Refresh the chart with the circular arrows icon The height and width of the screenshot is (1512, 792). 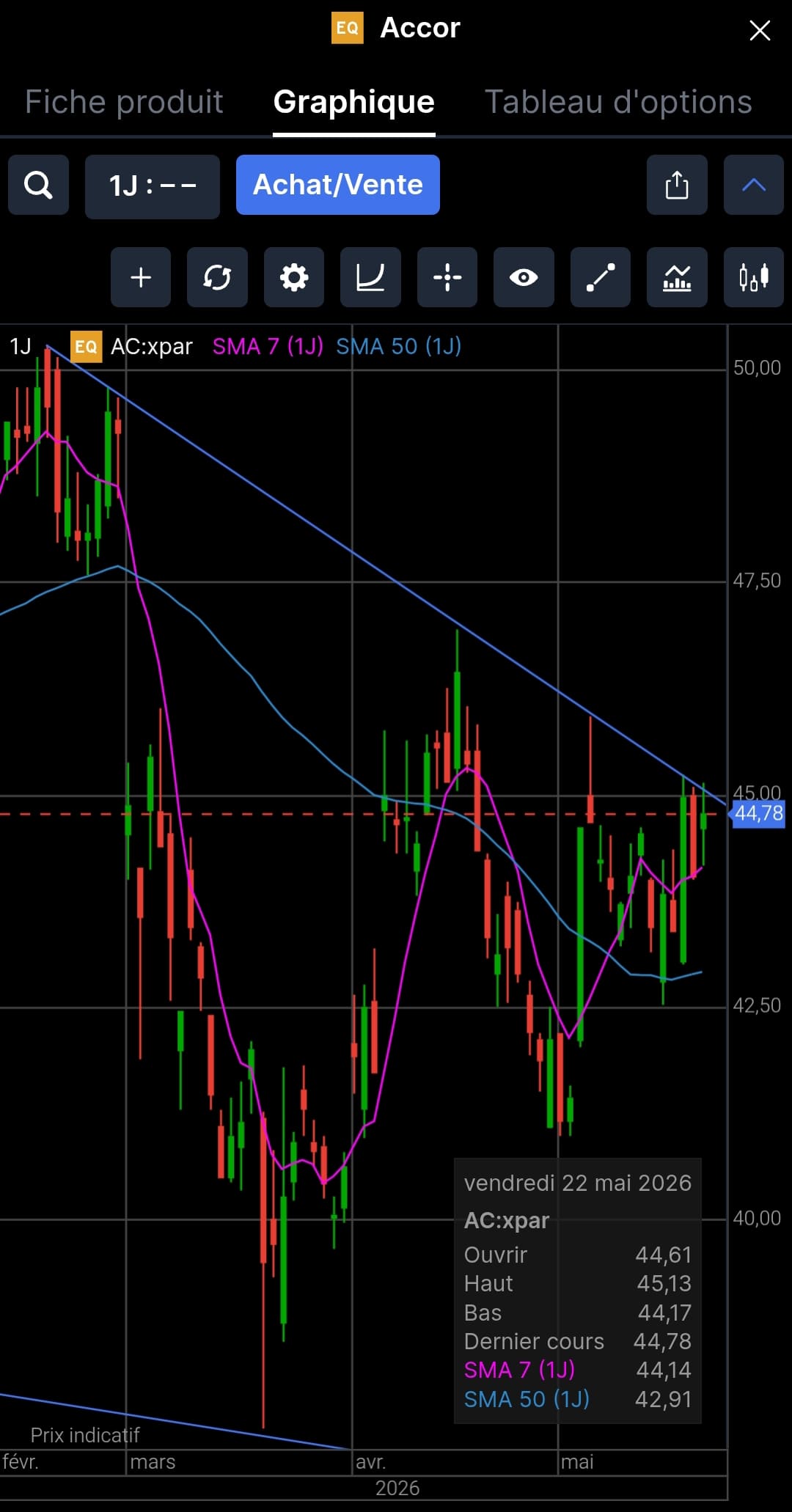pos(217,277)
